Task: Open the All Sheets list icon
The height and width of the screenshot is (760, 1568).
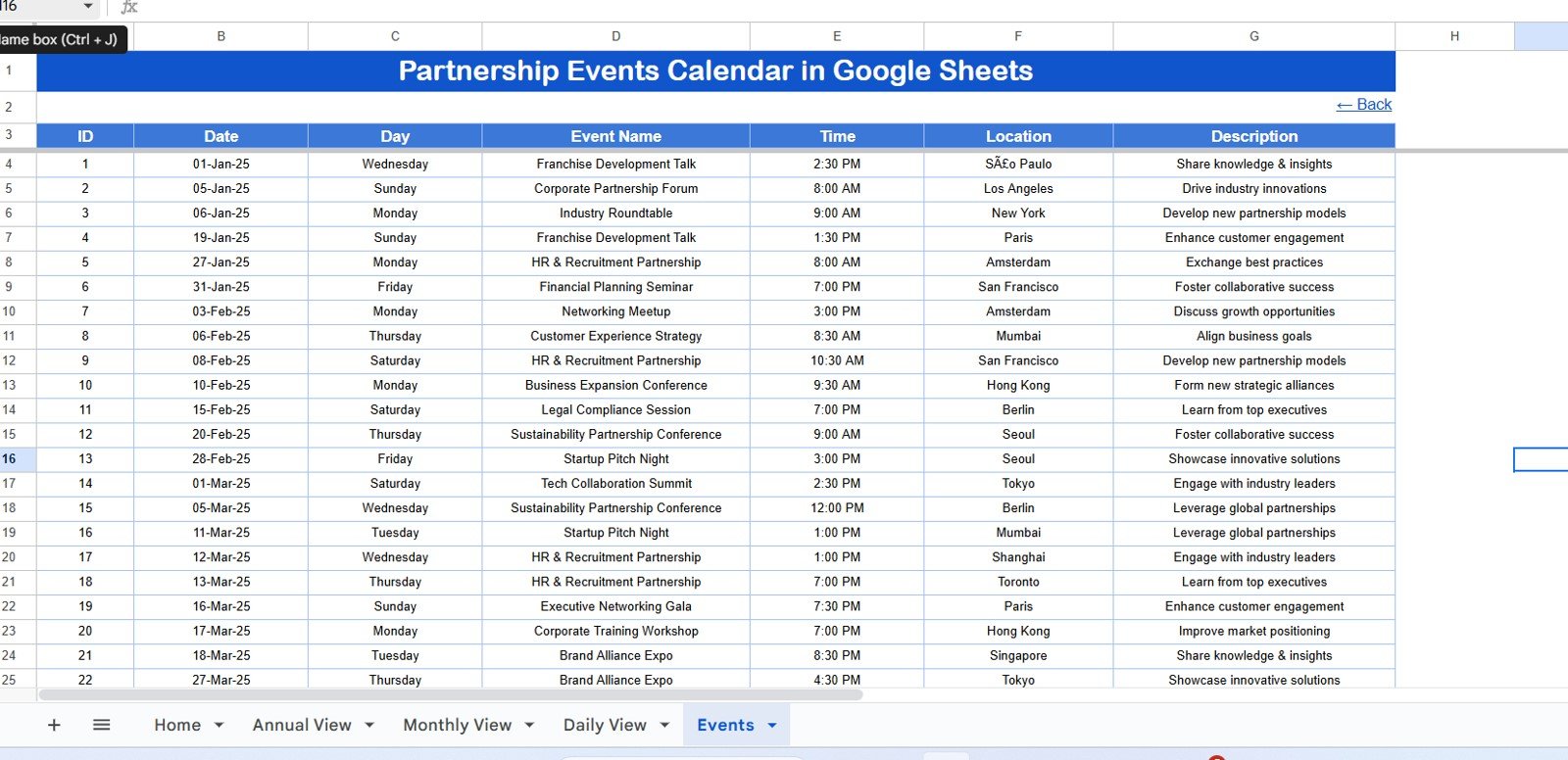Action: click(101, 725)
